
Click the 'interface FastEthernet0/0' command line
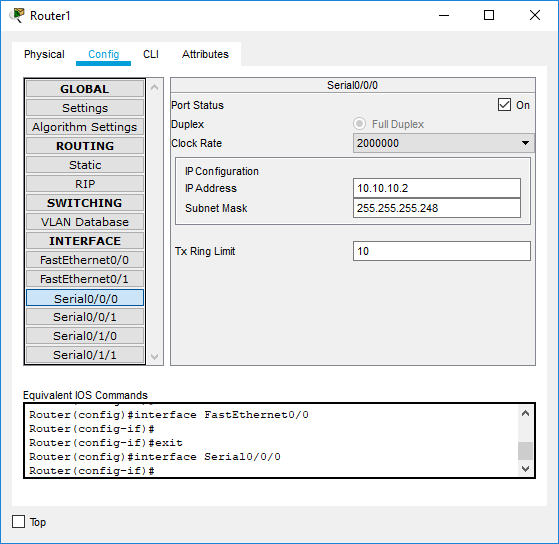coord(169,415)
